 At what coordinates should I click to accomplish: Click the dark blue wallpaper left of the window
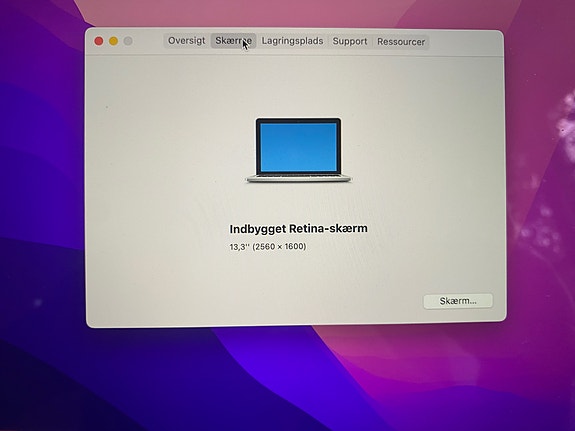(40, 183)
